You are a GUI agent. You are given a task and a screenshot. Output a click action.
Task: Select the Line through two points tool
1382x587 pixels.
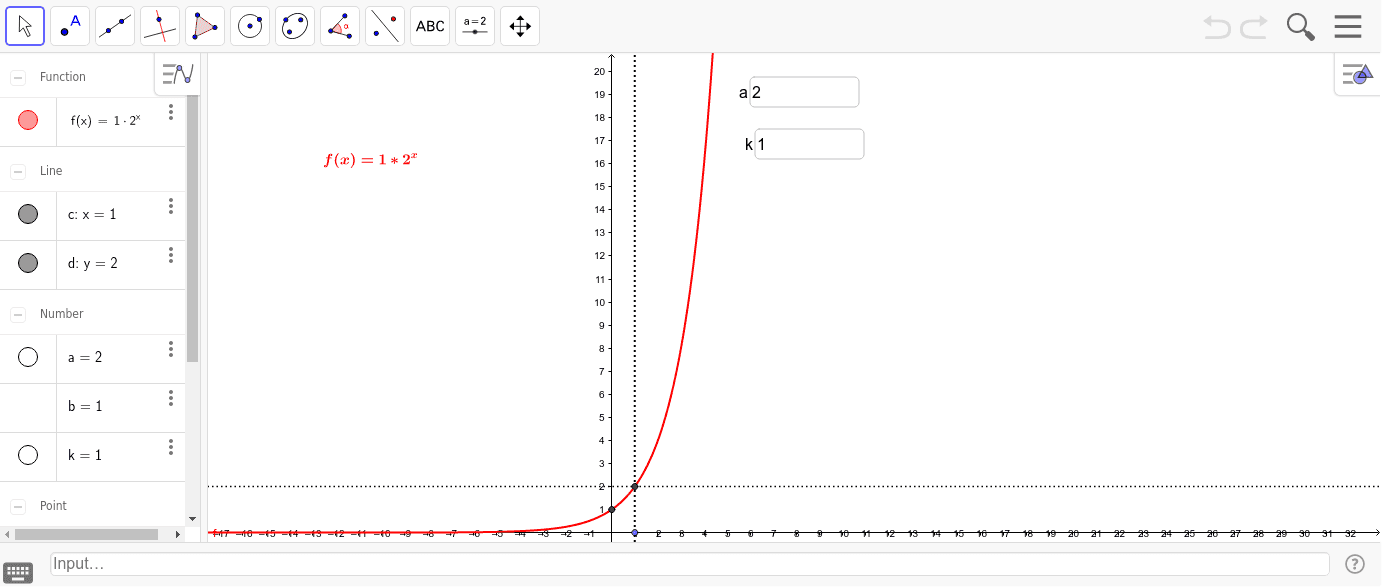coord(115,26)
